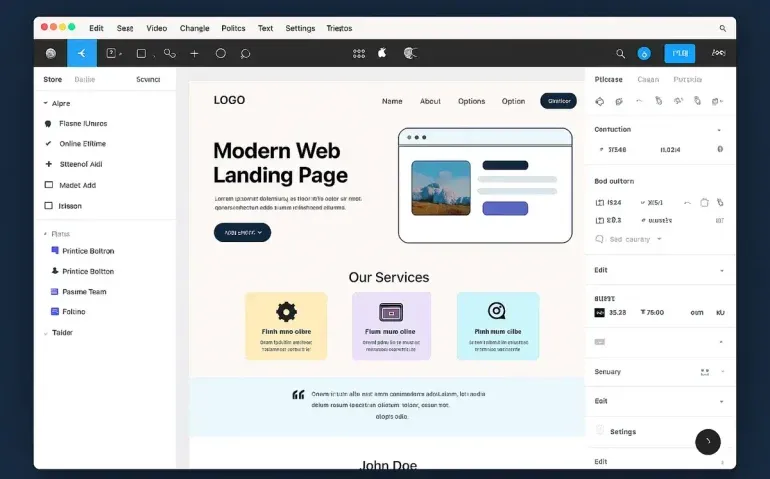Click the round logo icon in toolbar
Image resolution: width=770 pixels, height=479 pixels.
(x=51, y=54)
